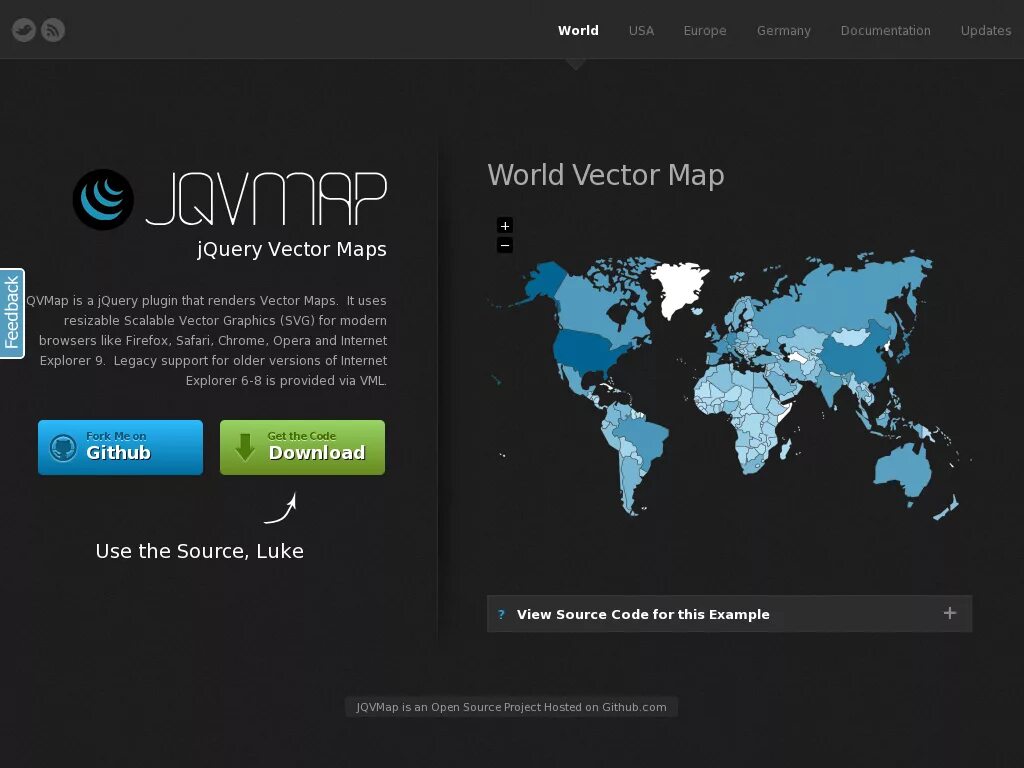
Task: Click the Fork Me on Github button
Action: [x=120, y=447]
